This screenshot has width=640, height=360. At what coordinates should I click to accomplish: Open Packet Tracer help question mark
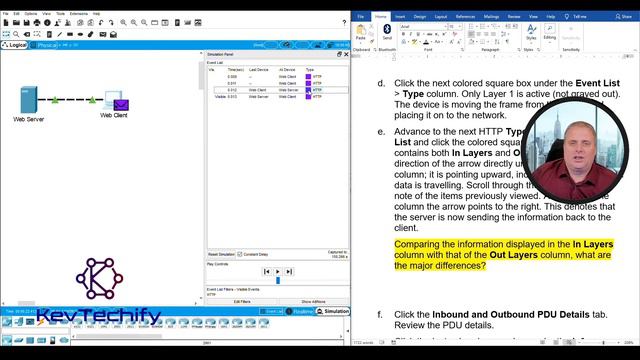point(344,22)
